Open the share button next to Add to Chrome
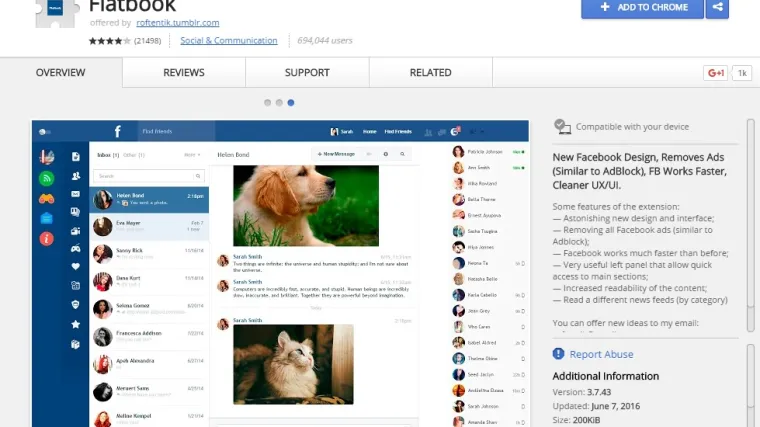760x427 pixels. point(717,8)
